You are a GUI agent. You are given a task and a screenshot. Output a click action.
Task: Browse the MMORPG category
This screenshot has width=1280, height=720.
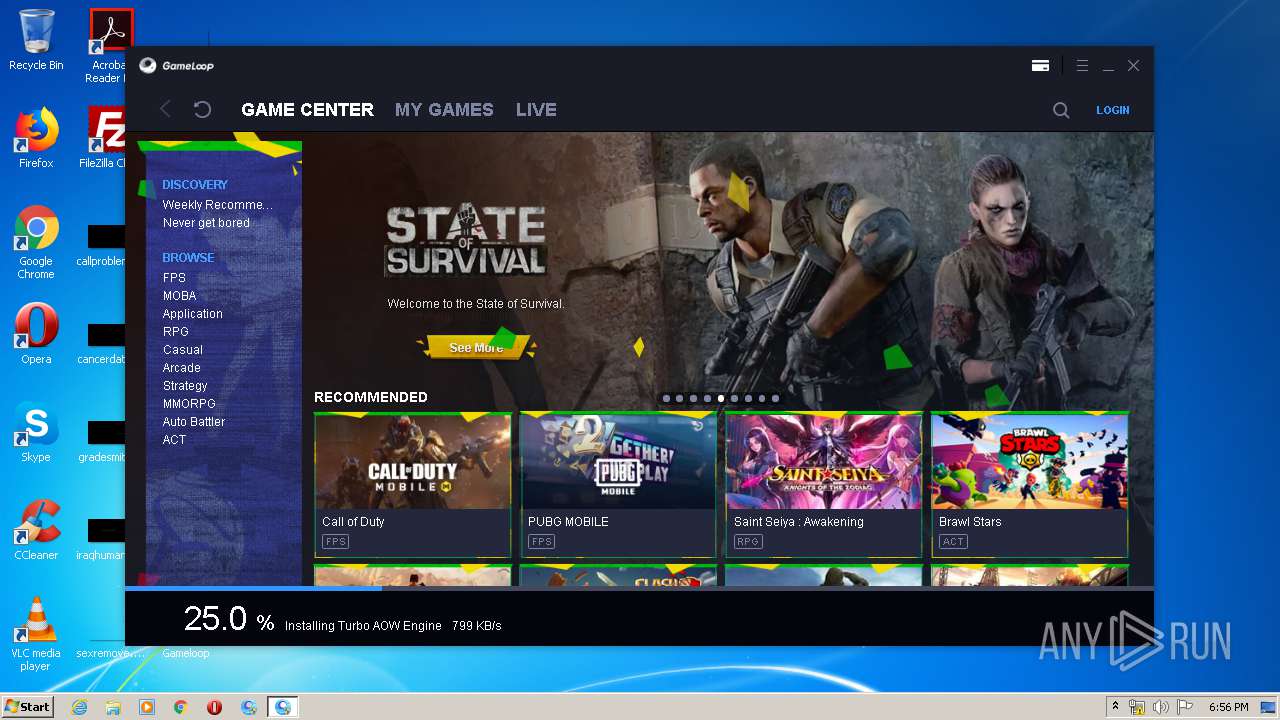[189, 404]
